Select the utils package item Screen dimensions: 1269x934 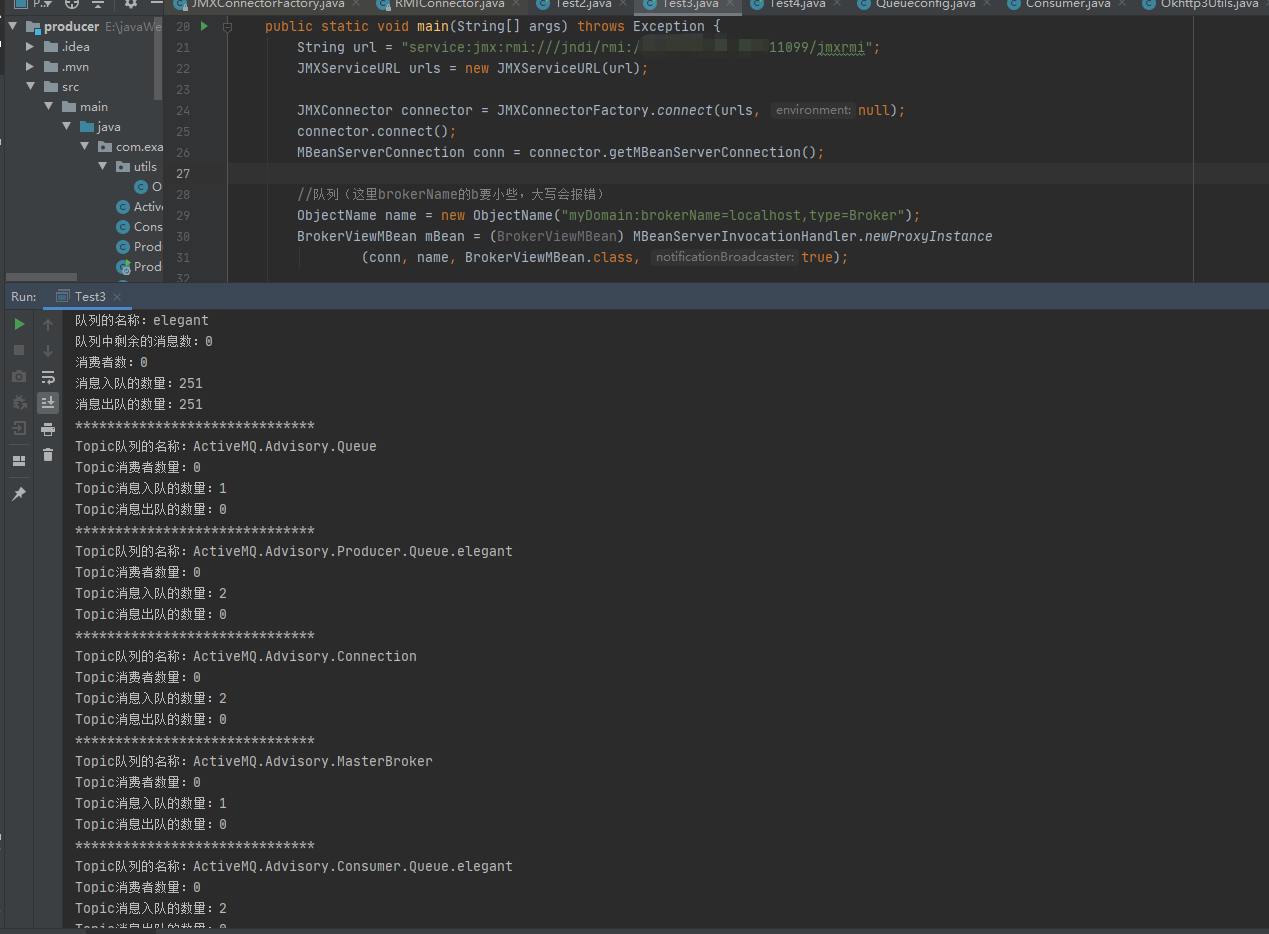click(x=145, y=166)
